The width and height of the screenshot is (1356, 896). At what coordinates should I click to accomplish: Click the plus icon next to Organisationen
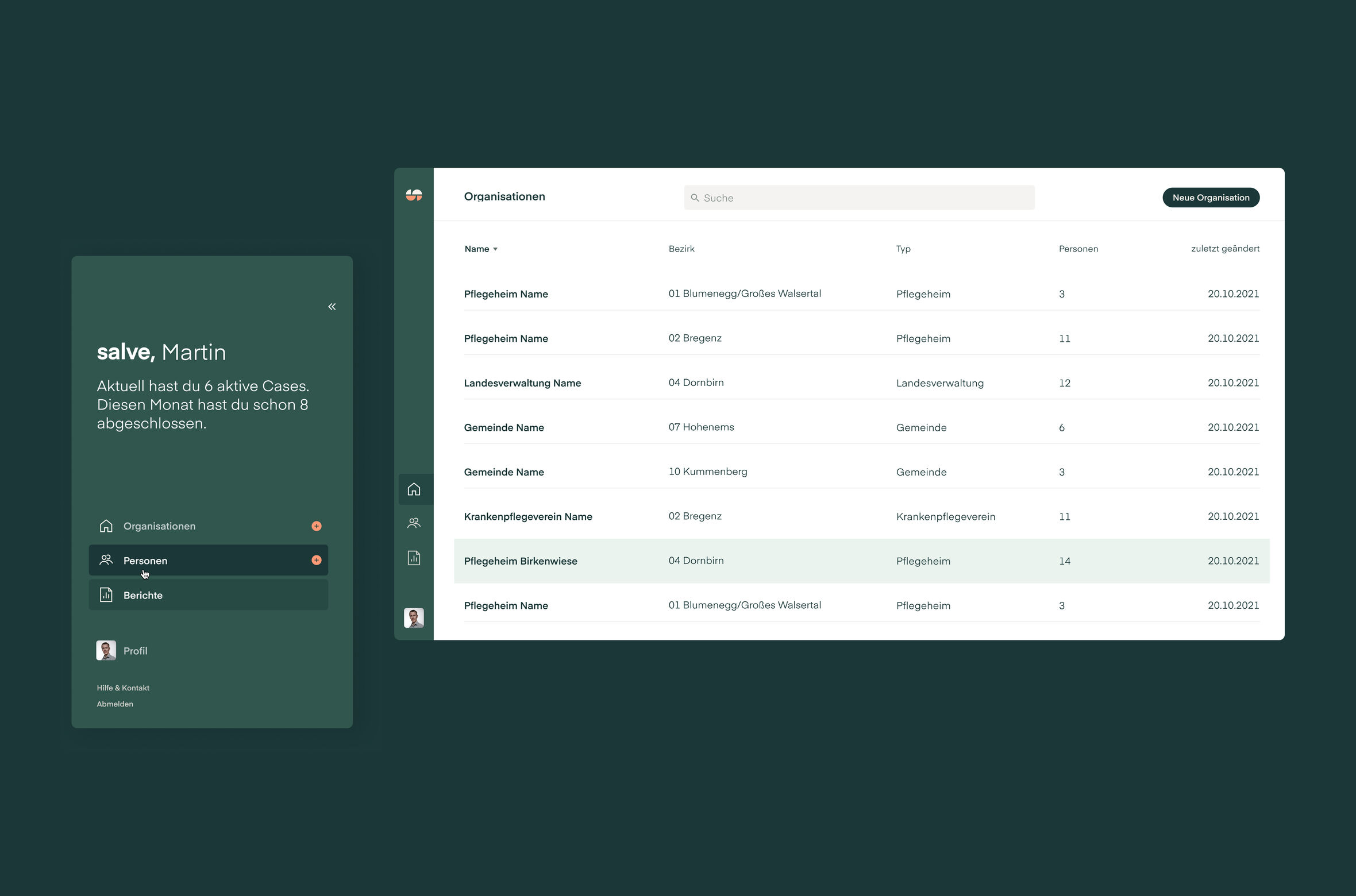click(x=317, y=526)
